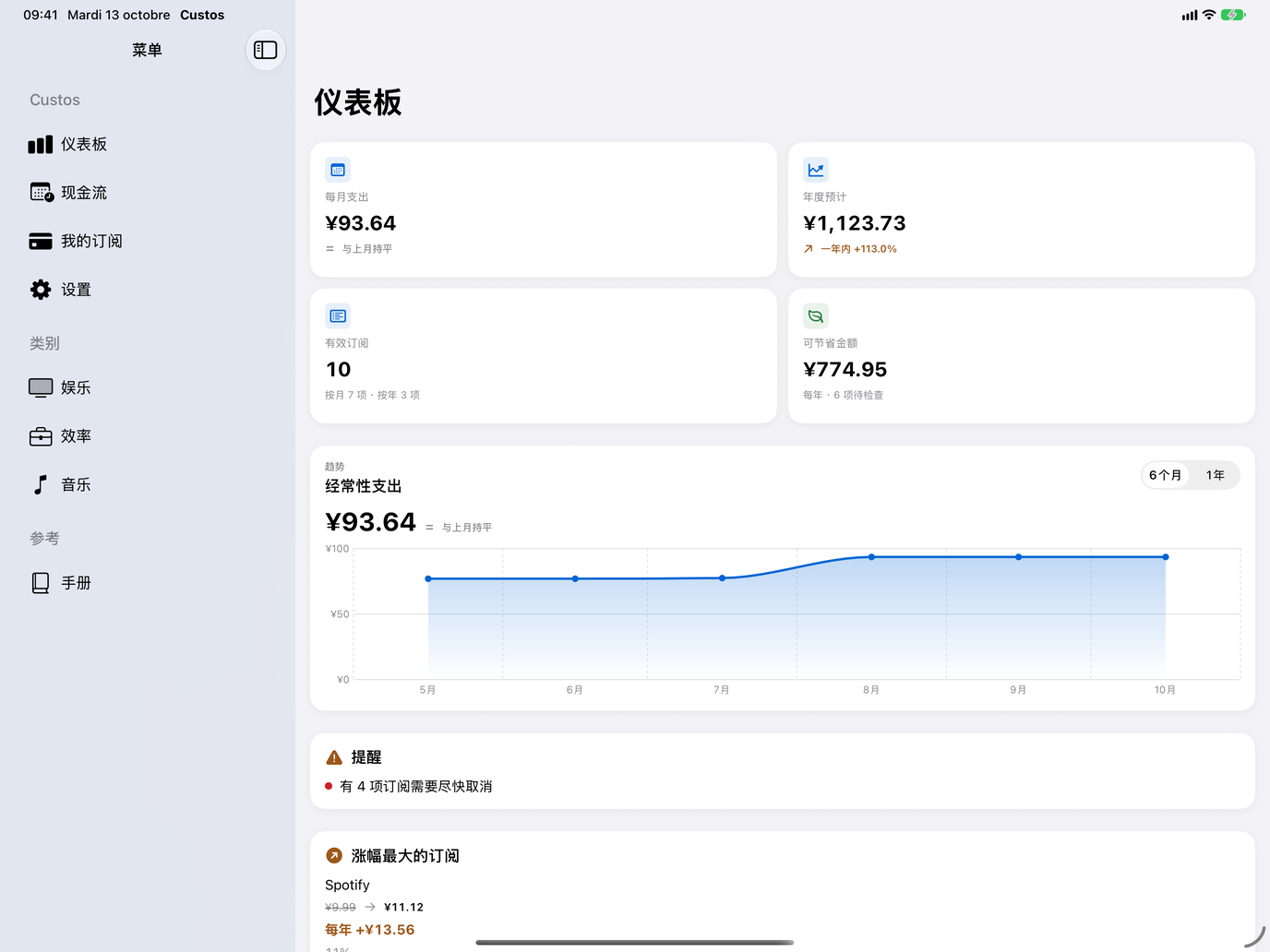Click the calendar icon in 每月支出 card

coord(338,170)
